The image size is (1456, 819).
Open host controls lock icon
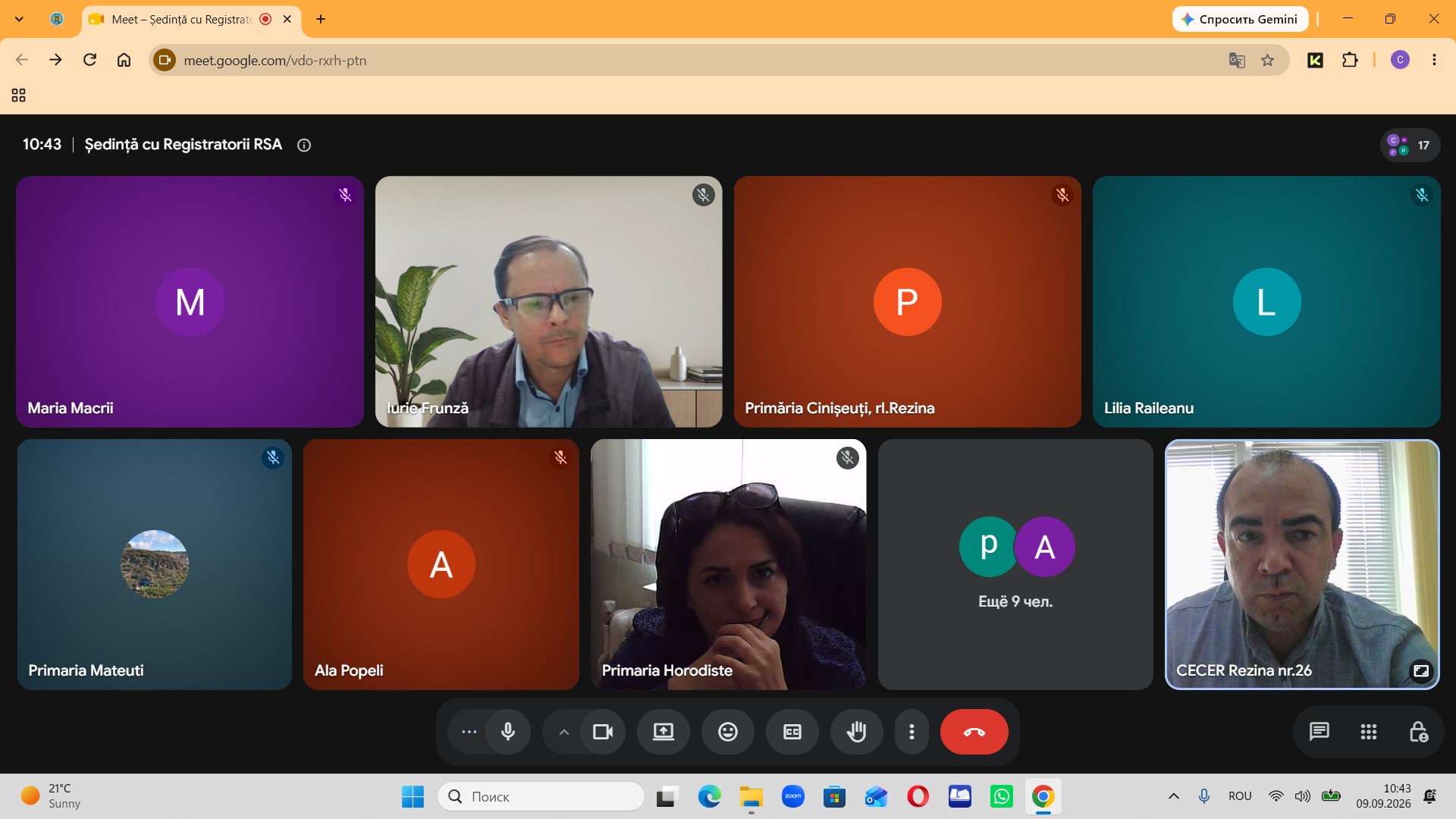[x=1418, y=732]
